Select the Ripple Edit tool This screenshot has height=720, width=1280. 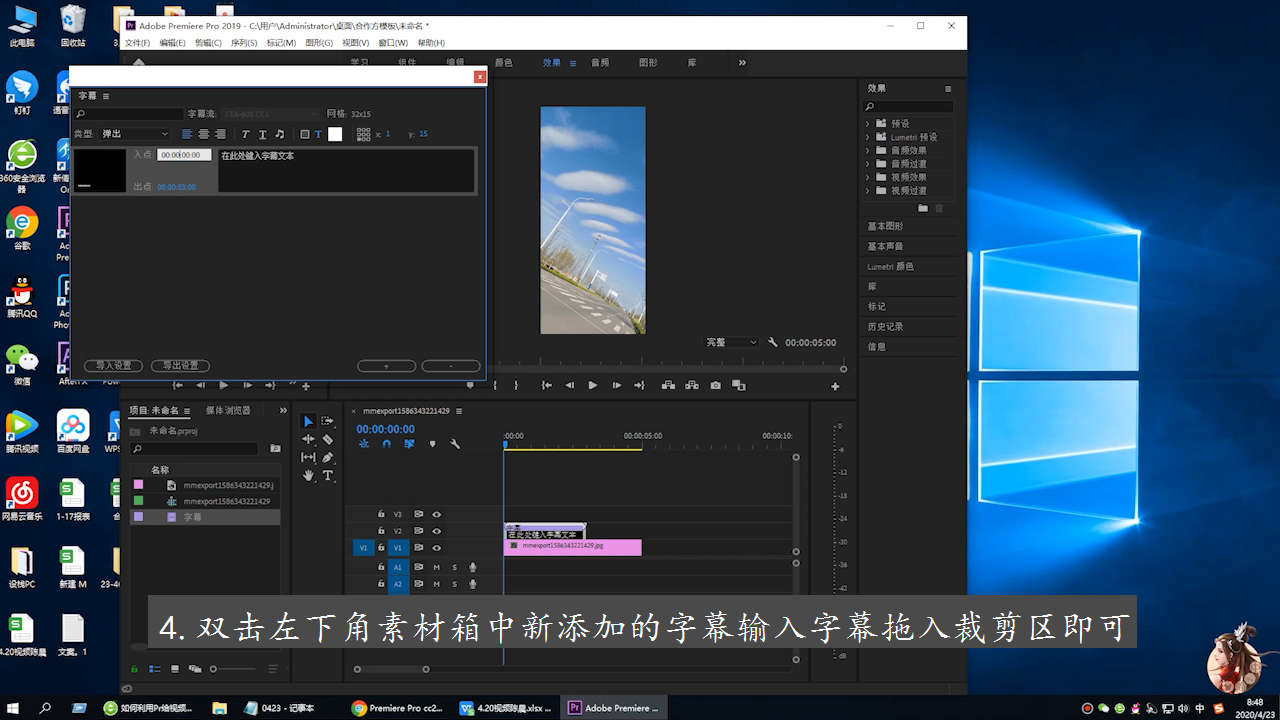(x=308, y=439)
